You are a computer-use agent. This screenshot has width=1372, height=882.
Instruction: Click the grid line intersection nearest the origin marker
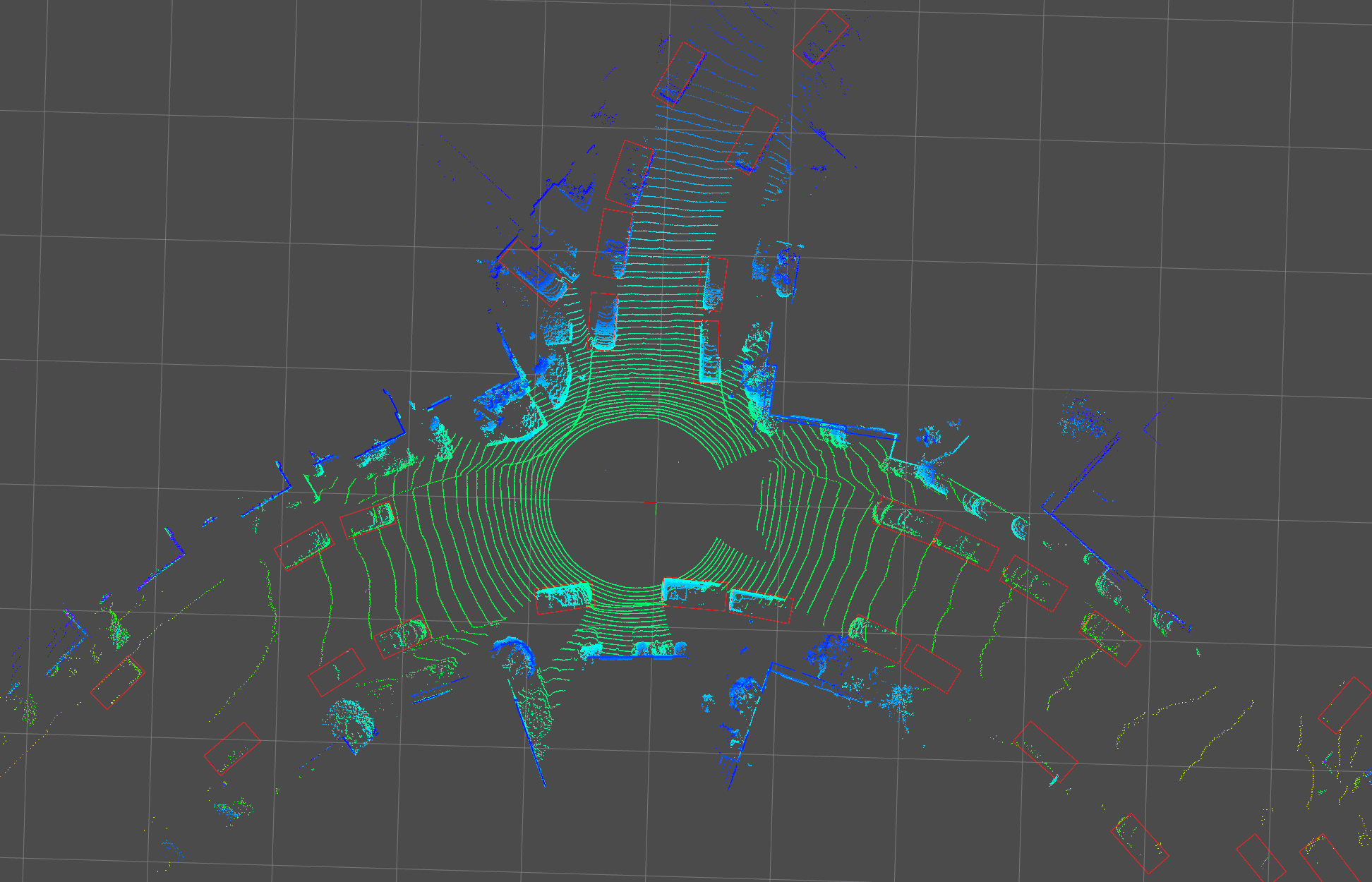(656, 502)
